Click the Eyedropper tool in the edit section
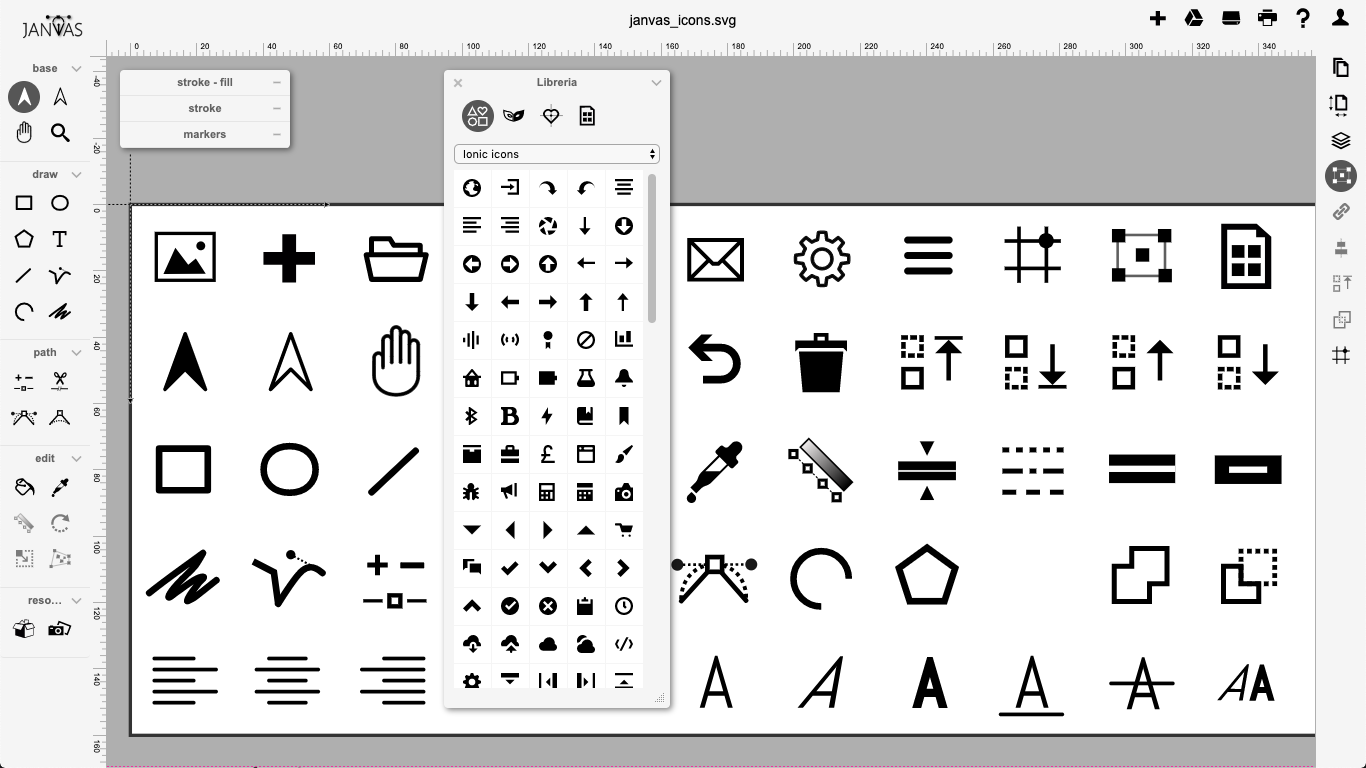Screen dimensions: 1366x768 pos(59,486)
